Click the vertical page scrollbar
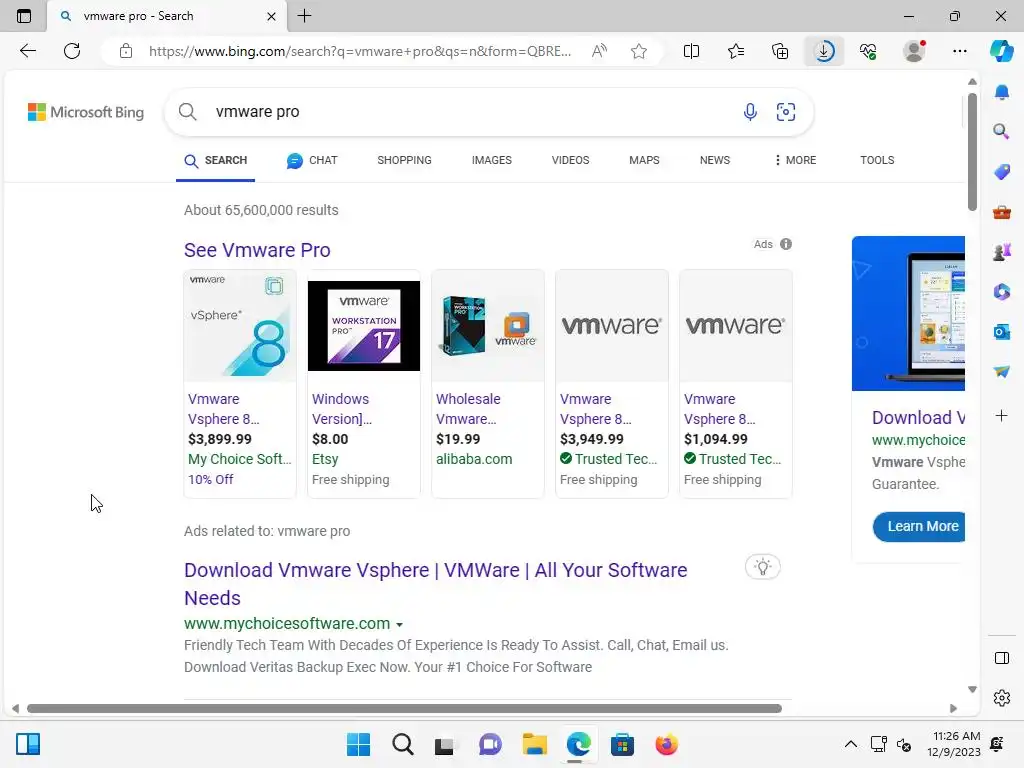 coord(972,152)
